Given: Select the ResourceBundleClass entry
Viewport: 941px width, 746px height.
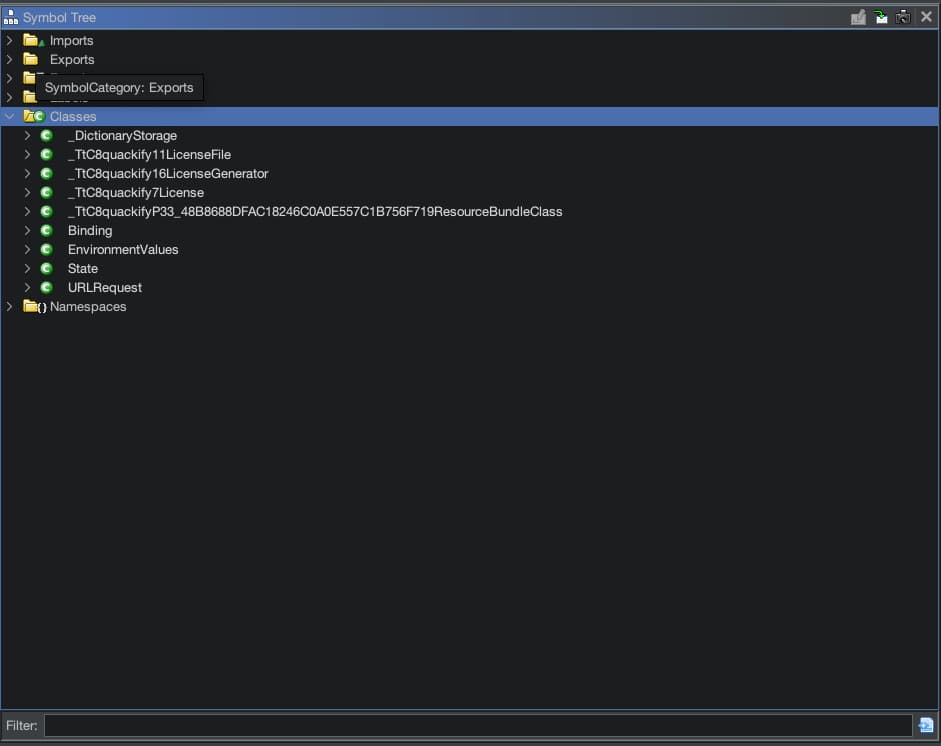Looking at the screenshot, I should [314, 212].
